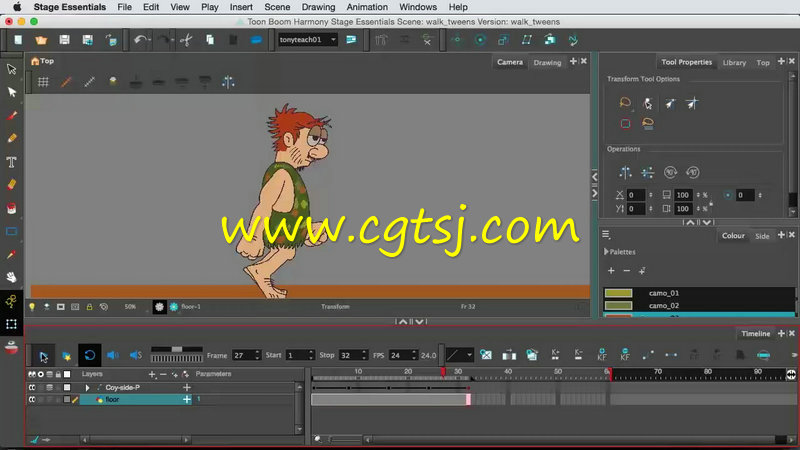Click the timeline zoom slider
This screenshot has width=800, height=450.
(x=346, y=439)
